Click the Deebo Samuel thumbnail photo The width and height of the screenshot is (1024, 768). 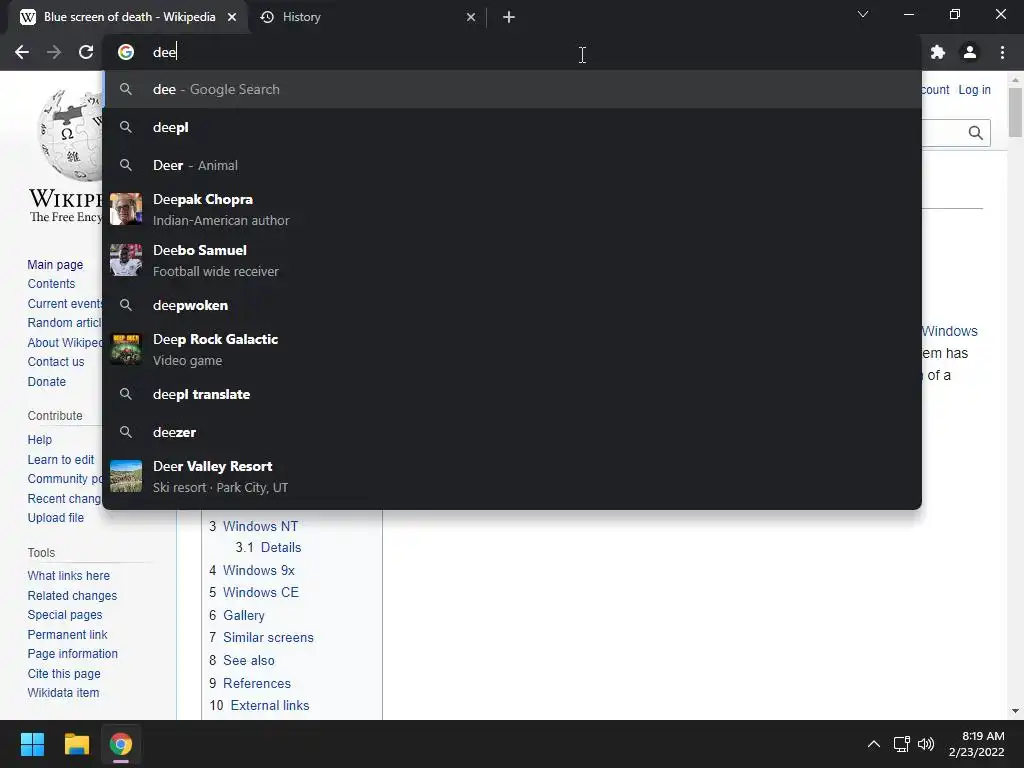[x=126, y=260]
